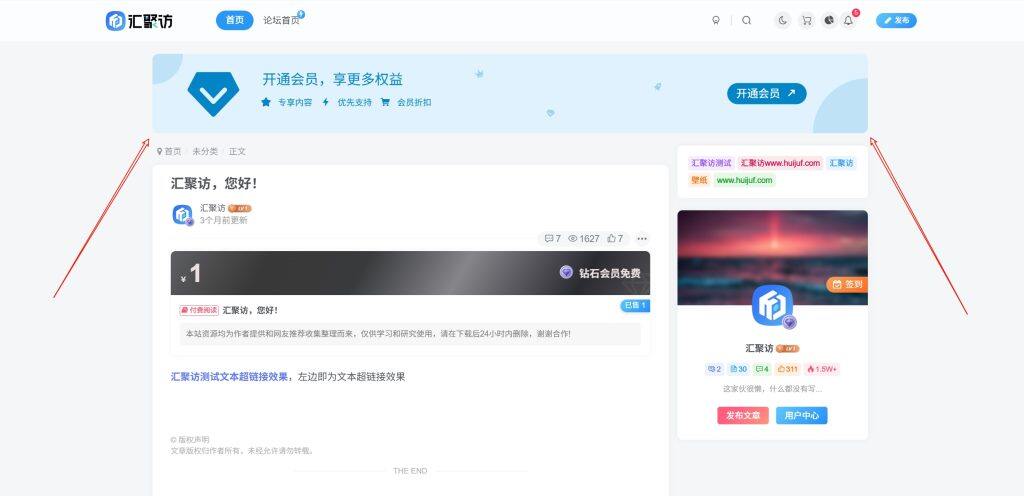
Task: Click the likes stat badge 311
Action: pos(788,369)
